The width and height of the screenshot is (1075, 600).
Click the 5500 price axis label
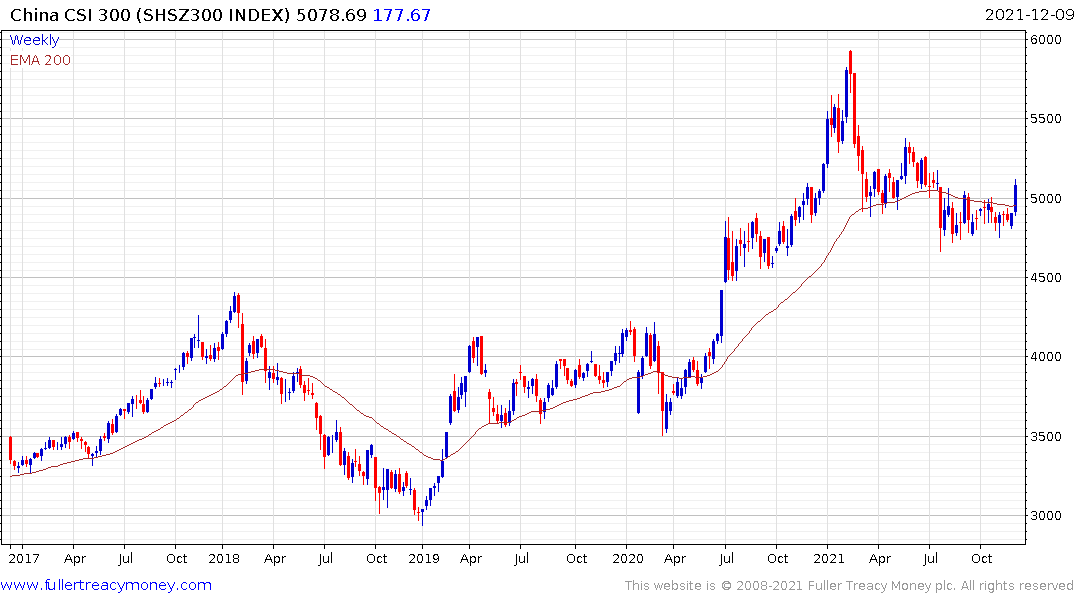(x=1046, y=119)
